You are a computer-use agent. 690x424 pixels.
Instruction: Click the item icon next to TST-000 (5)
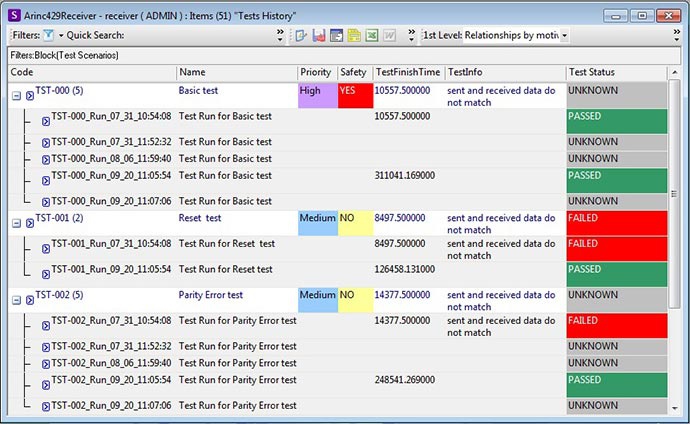[x=29, y=95]
